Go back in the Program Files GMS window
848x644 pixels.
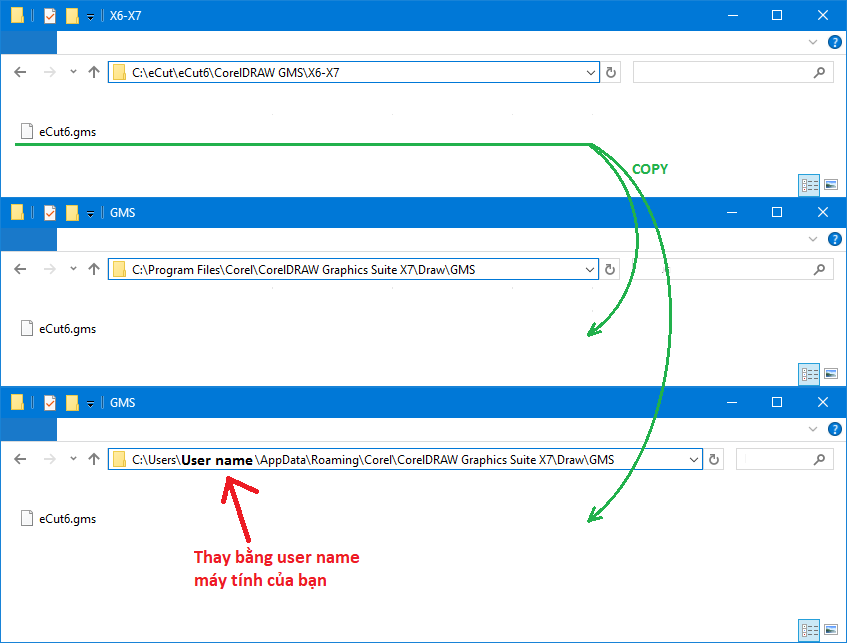point(20,269)
